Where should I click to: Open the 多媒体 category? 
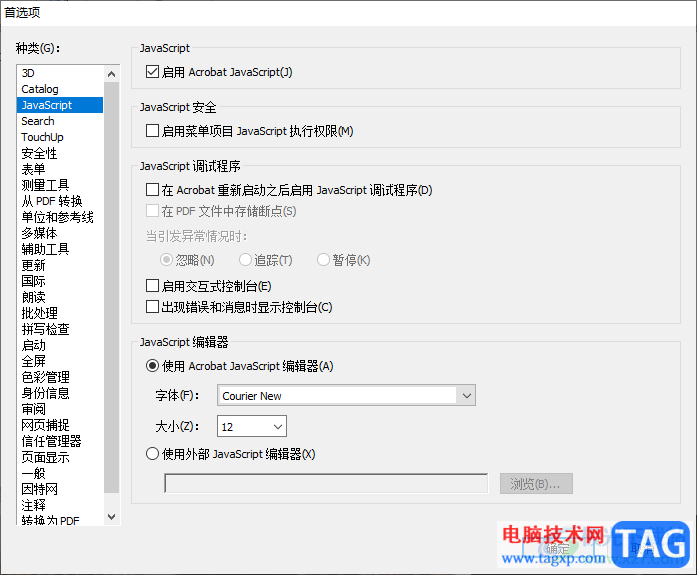[x=60, y=233]
